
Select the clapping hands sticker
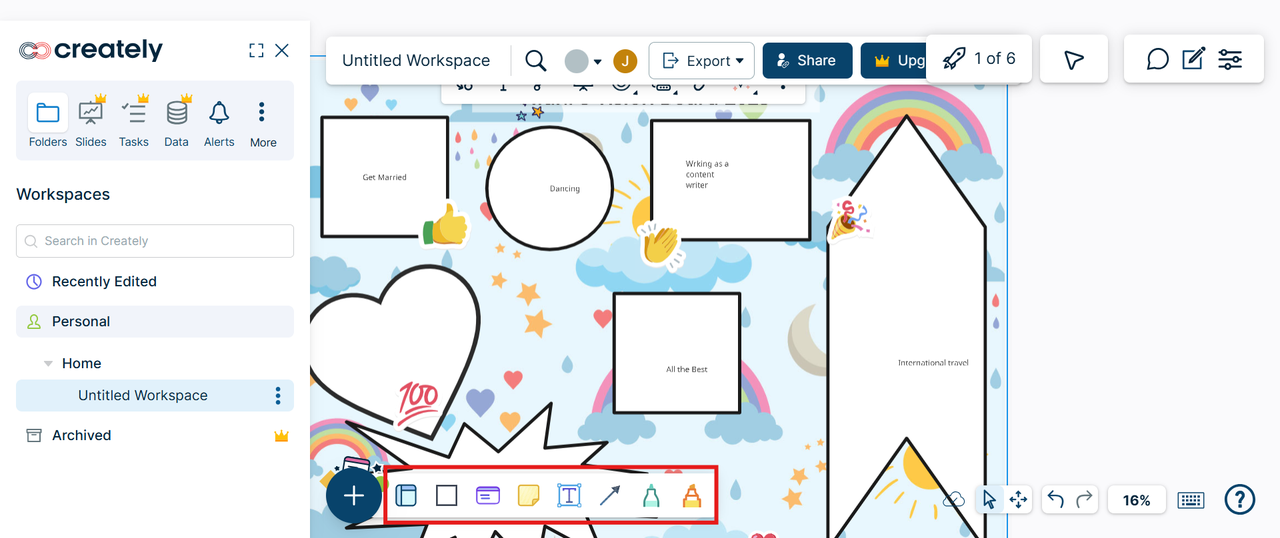click(x=660, y=245)
